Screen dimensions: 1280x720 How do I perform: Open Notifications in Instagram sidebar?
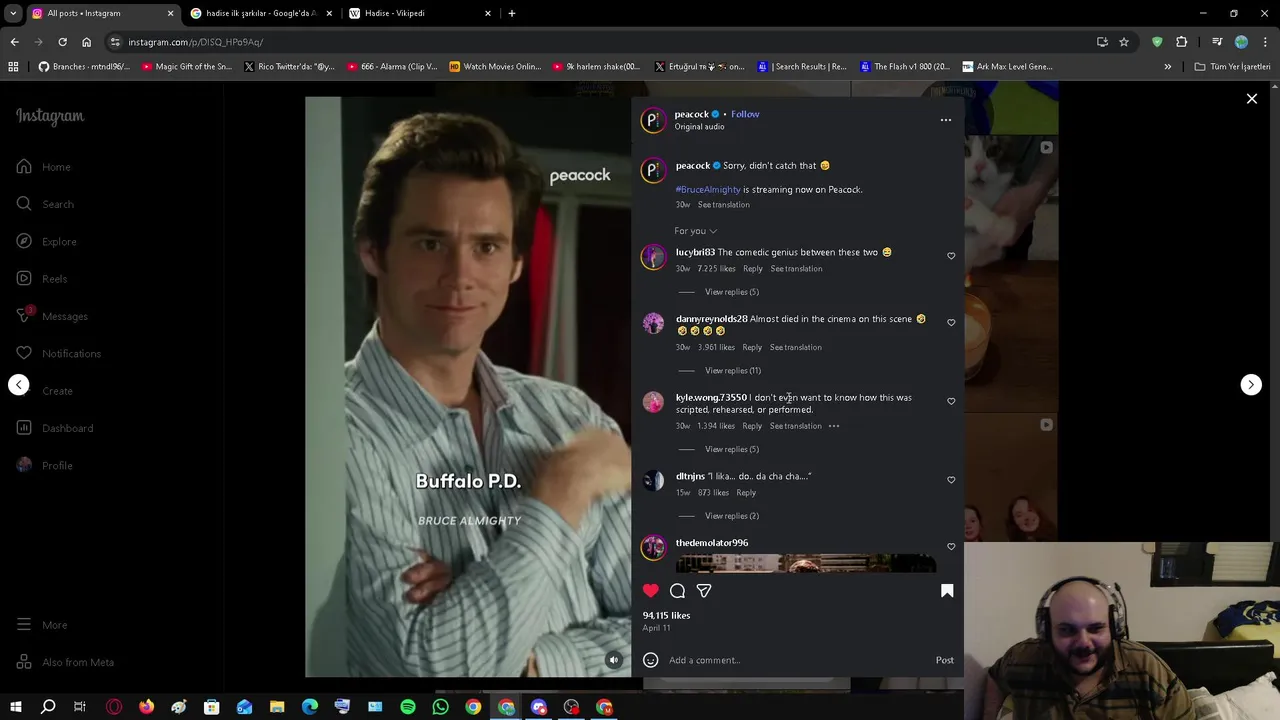coord(58,353)
